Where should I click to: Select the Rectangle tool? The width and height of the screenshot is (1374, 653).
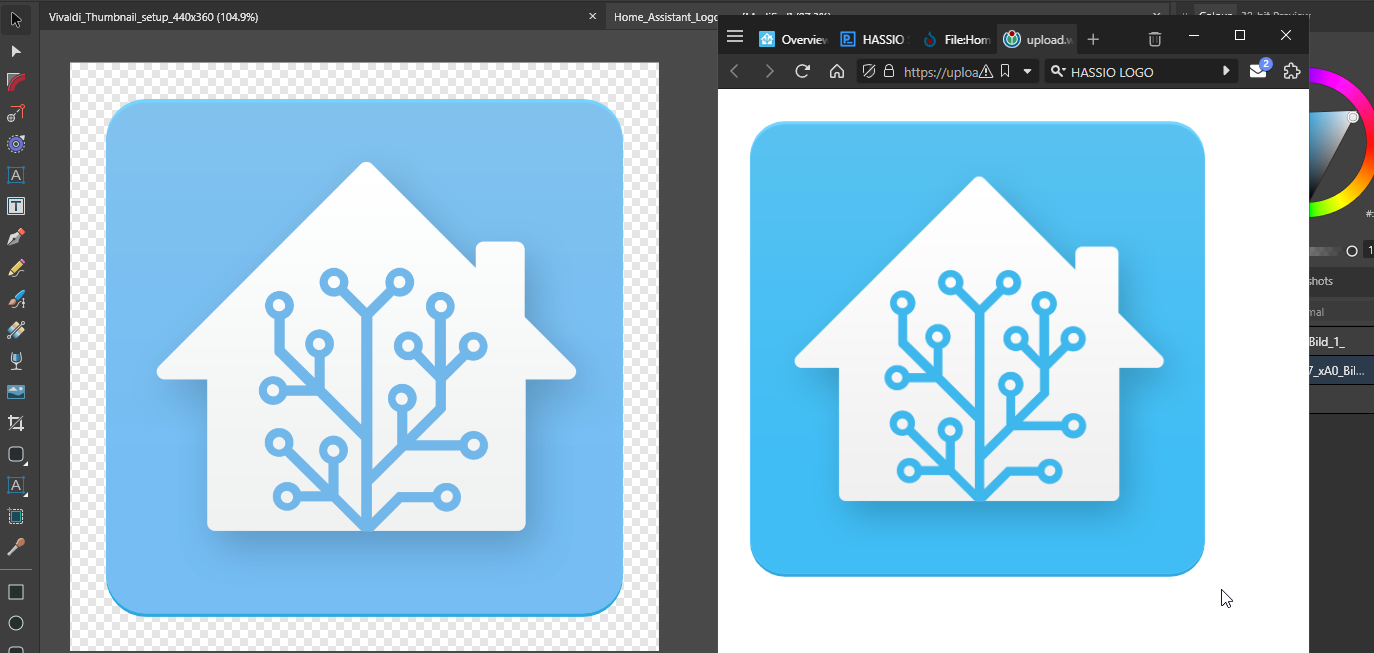point(16,592)
